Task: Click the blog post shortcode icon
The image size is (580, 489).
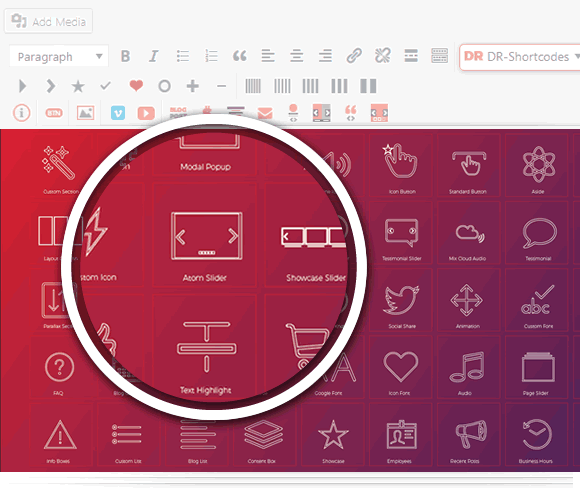Action: (178, 112)
